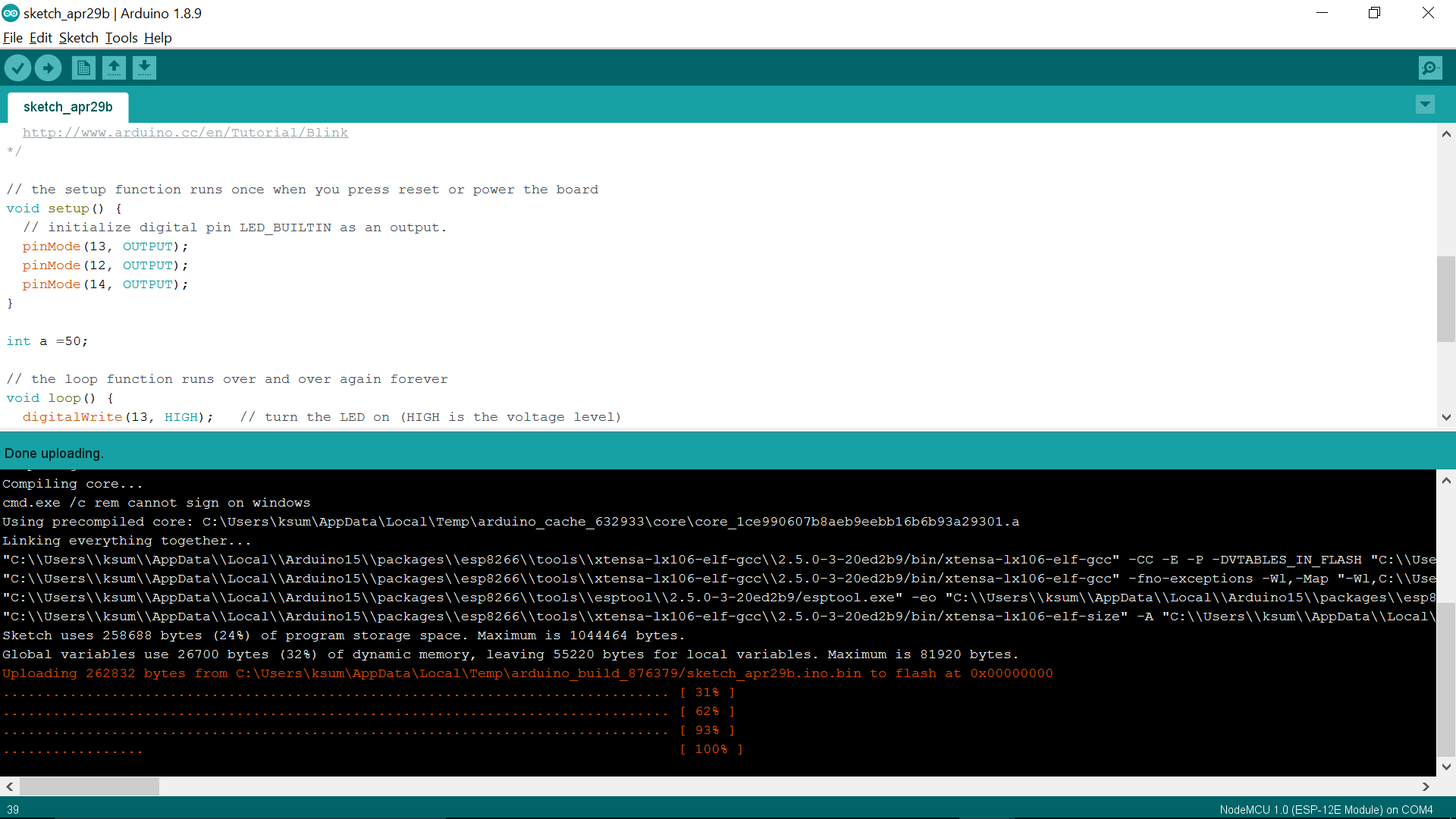Select the sketch_apr29b tab

[x=67, y=107]
